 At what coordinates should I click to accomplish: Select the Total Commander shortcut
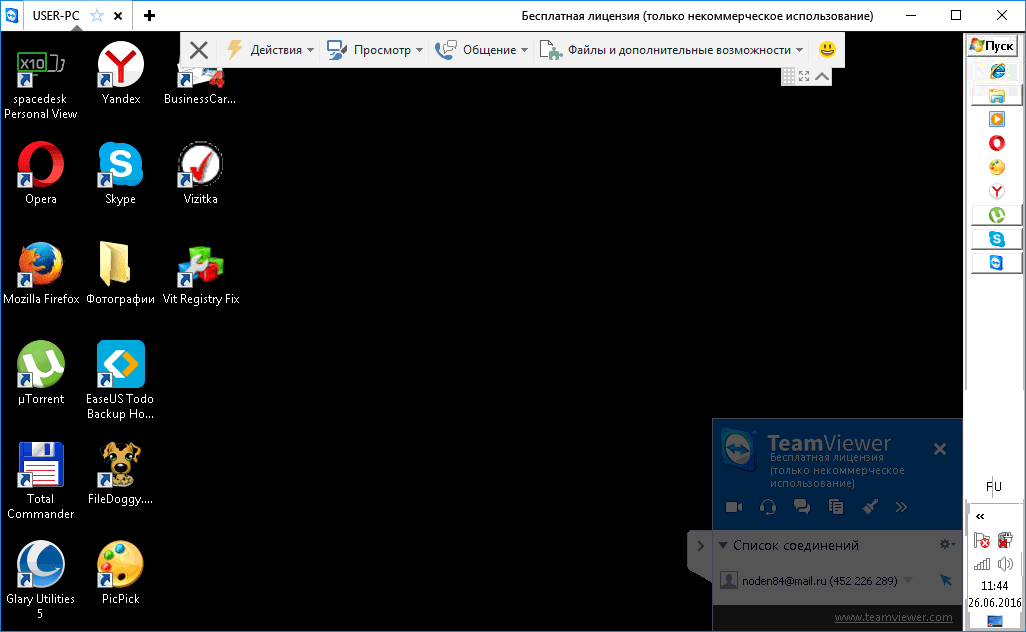(x=41, y=480)
